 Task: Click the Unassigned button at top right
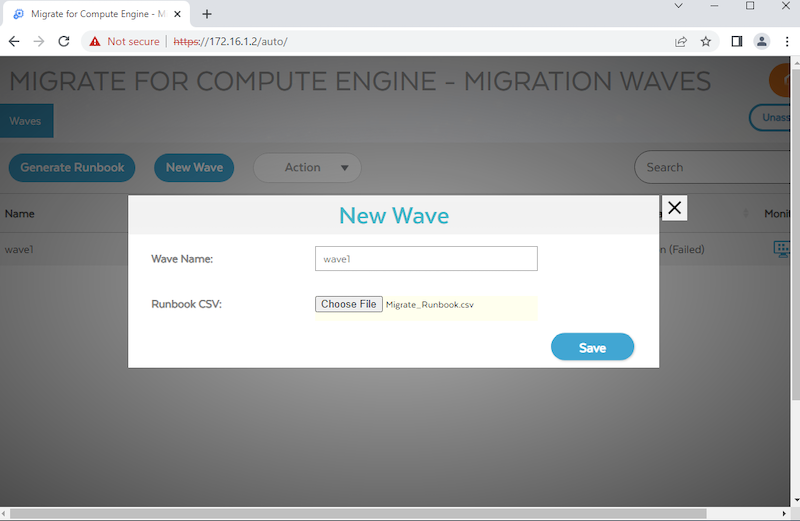[770, 117]
